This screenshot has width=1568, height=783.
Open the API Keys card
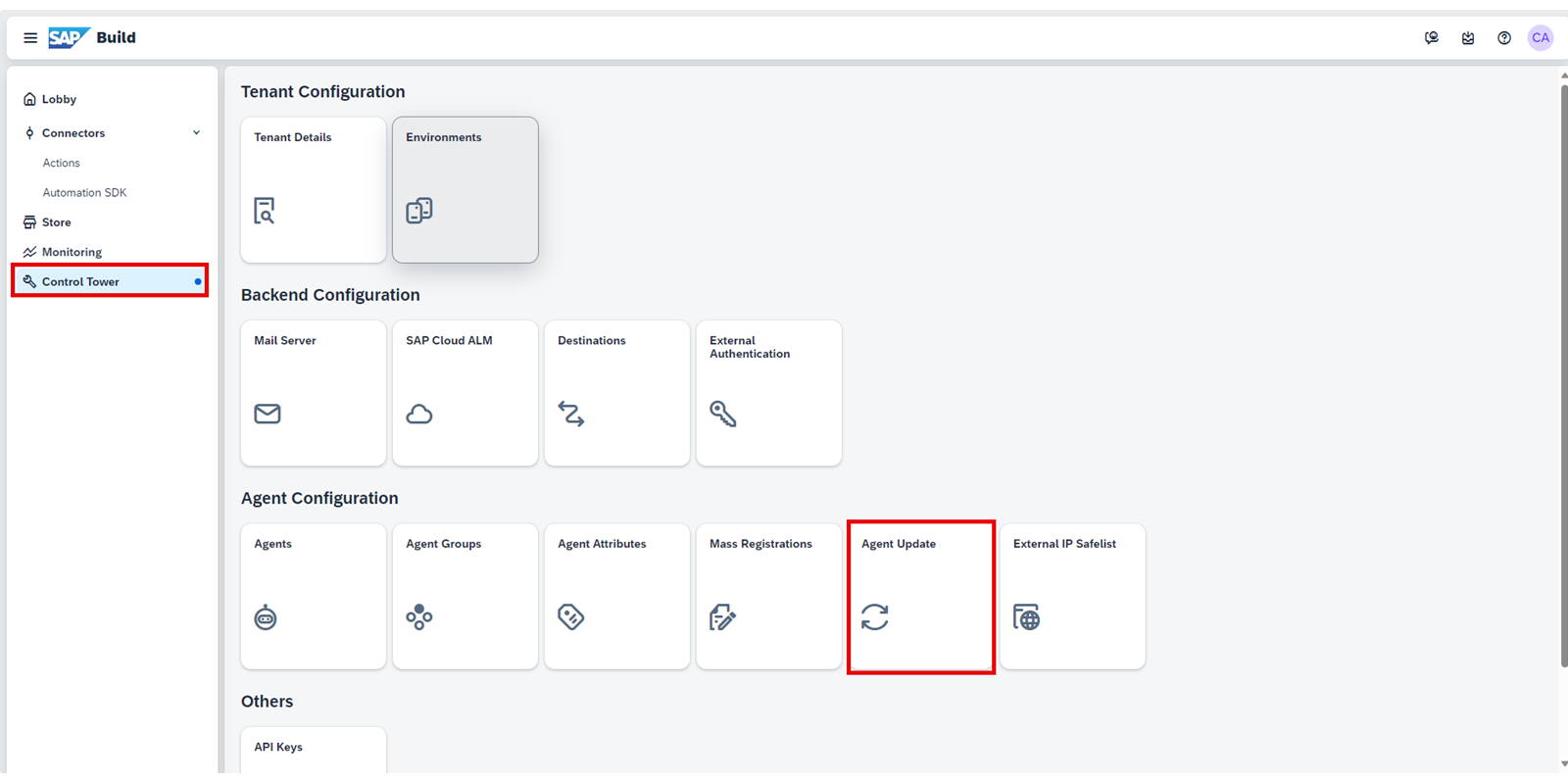click(x=314, y=751)
